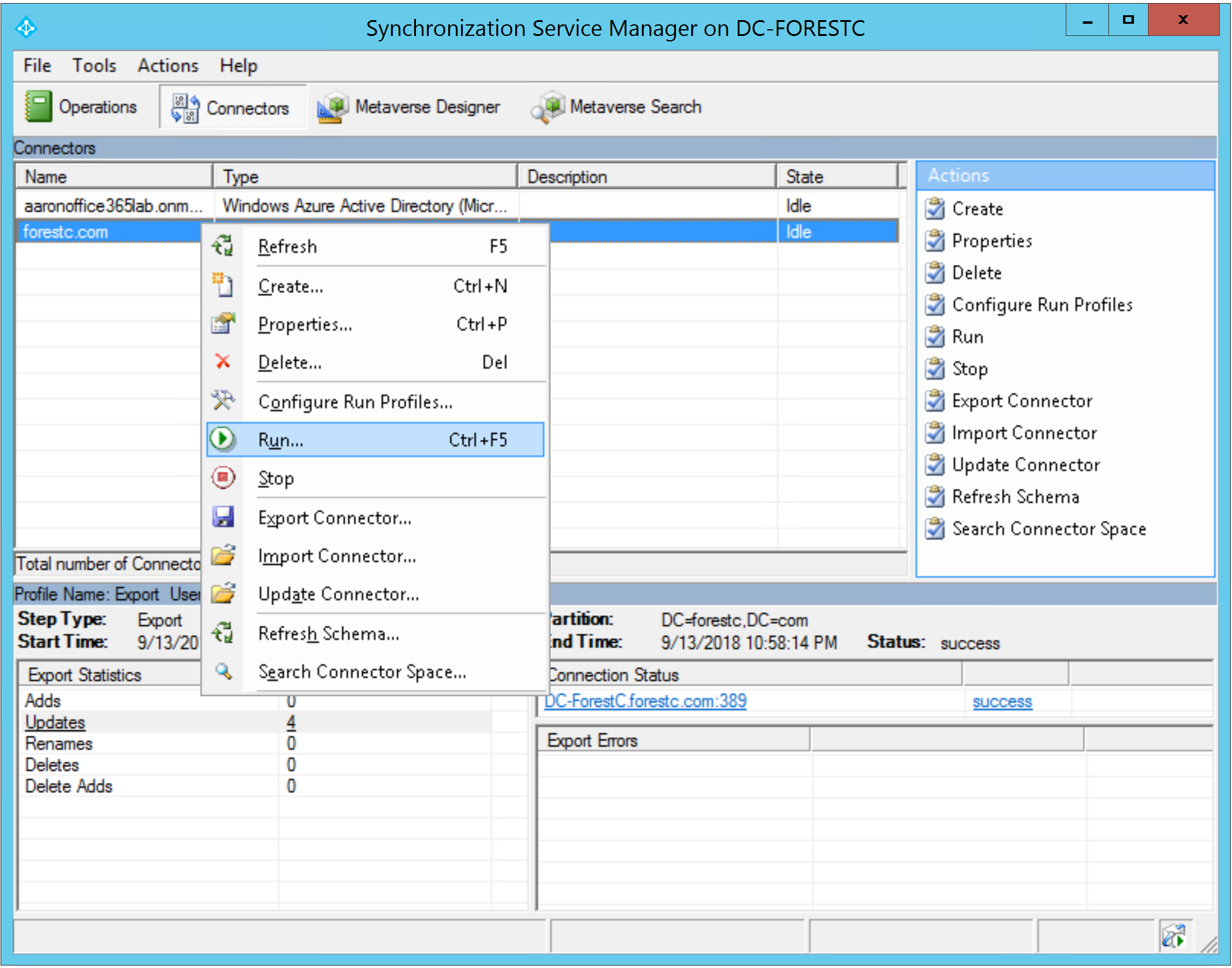Viewport: 1232px width, 968px height.
Task: Click the success link under Connection Status
Action: coord(1002,702)
